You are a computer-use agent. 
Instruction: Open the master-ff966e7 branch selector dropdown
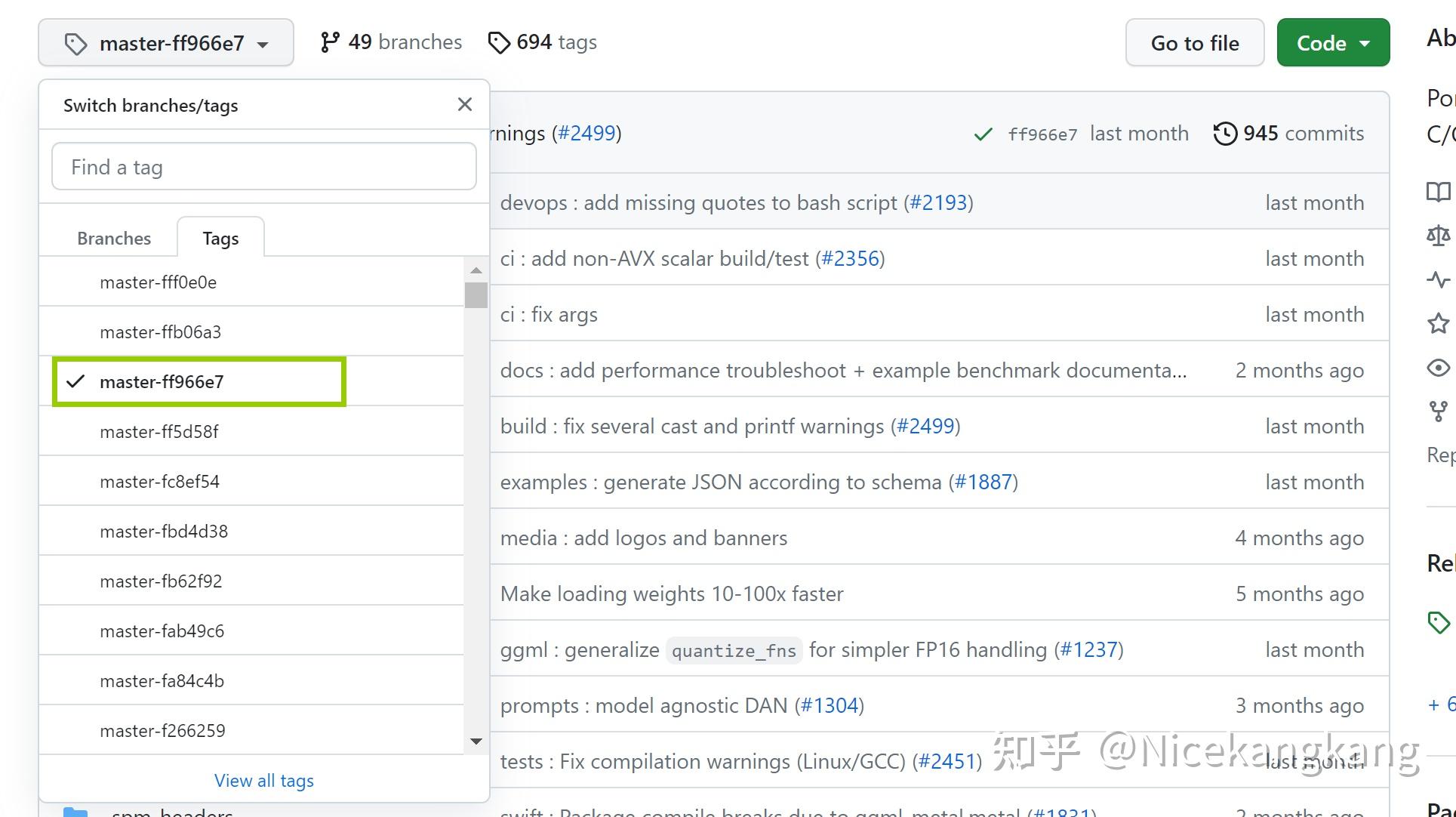(x=165, y=42)
